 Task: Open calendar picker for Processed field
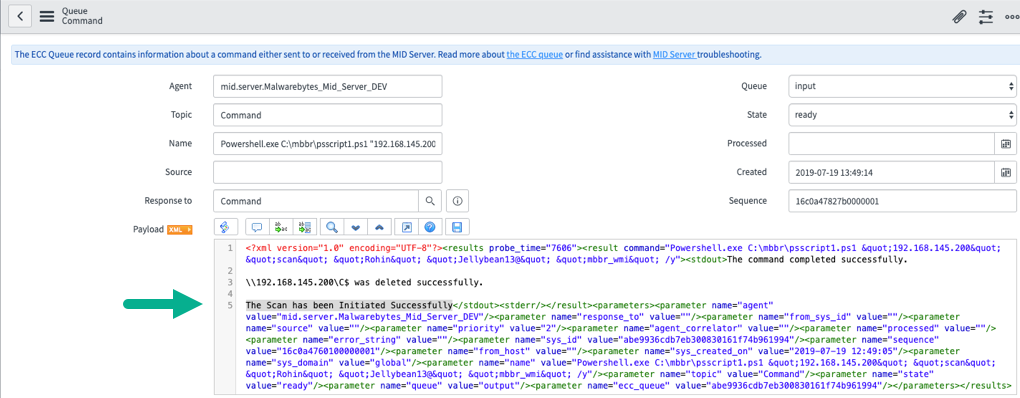point(1005,143)
